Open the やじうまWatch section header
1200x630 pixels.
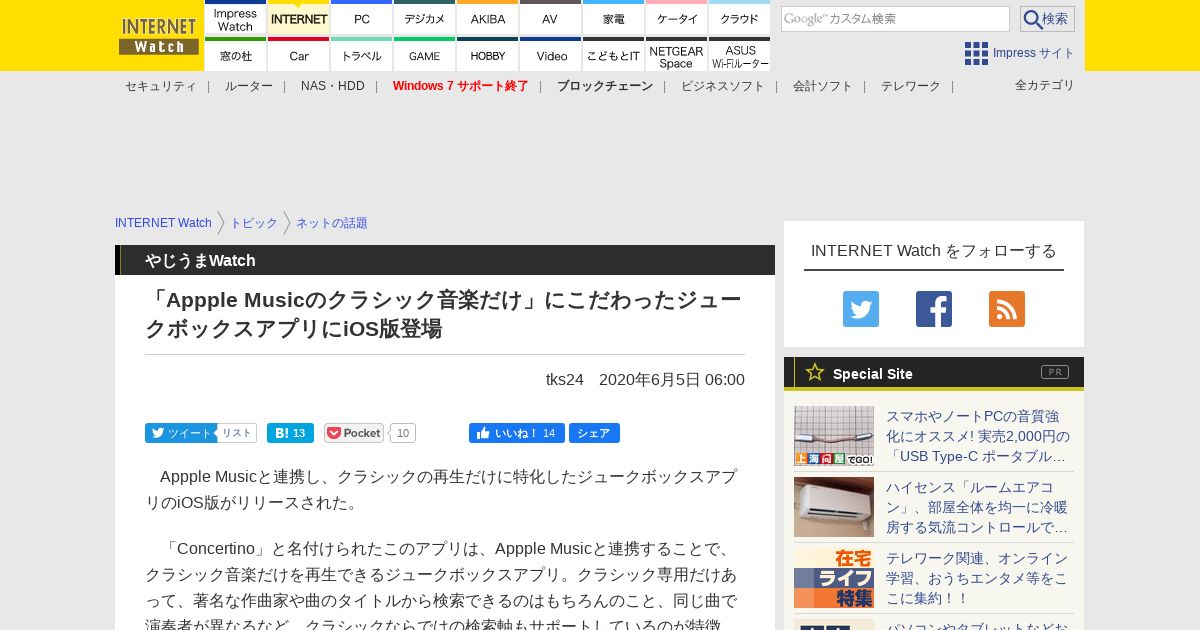(200, 261)
